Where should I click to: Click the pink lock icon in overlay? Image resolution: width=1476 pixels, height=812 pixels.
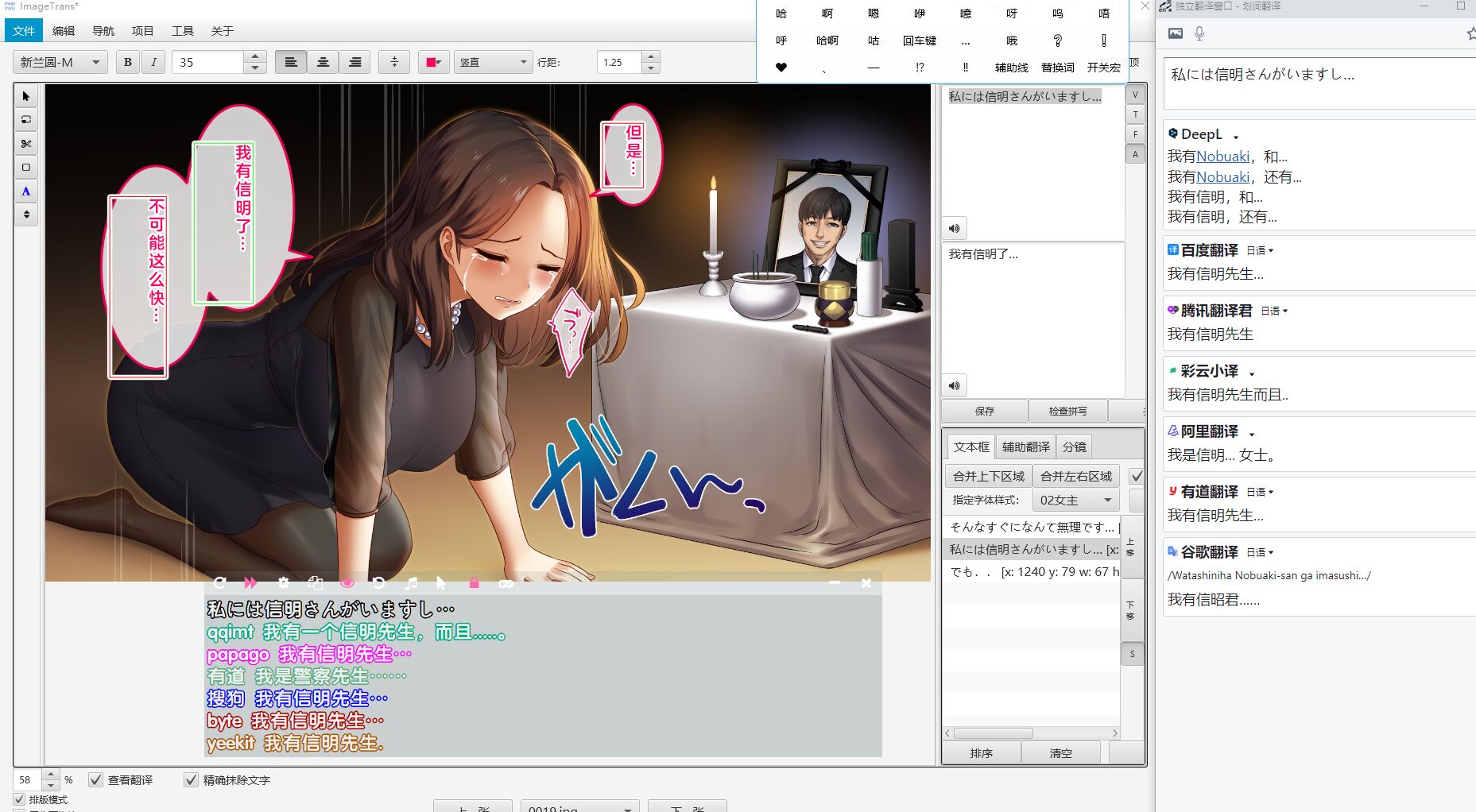tap(474, 583)
